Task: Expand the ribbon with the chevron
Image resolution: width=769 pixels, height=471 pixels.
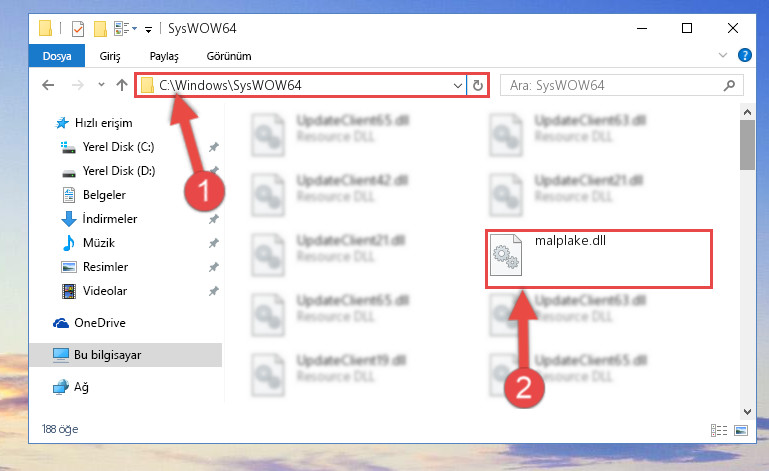Action: coord(722,55)
